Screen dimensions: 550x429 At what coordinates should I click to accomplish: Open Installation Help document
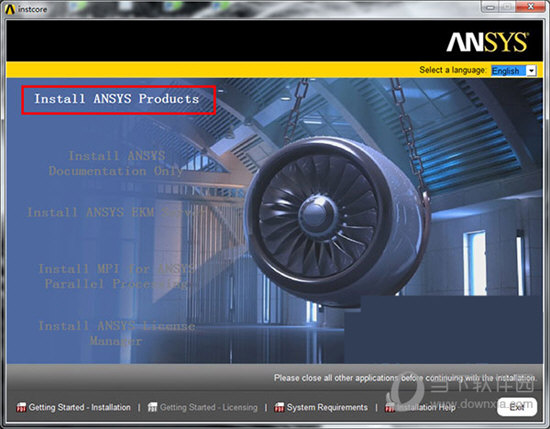pos(426,407)
